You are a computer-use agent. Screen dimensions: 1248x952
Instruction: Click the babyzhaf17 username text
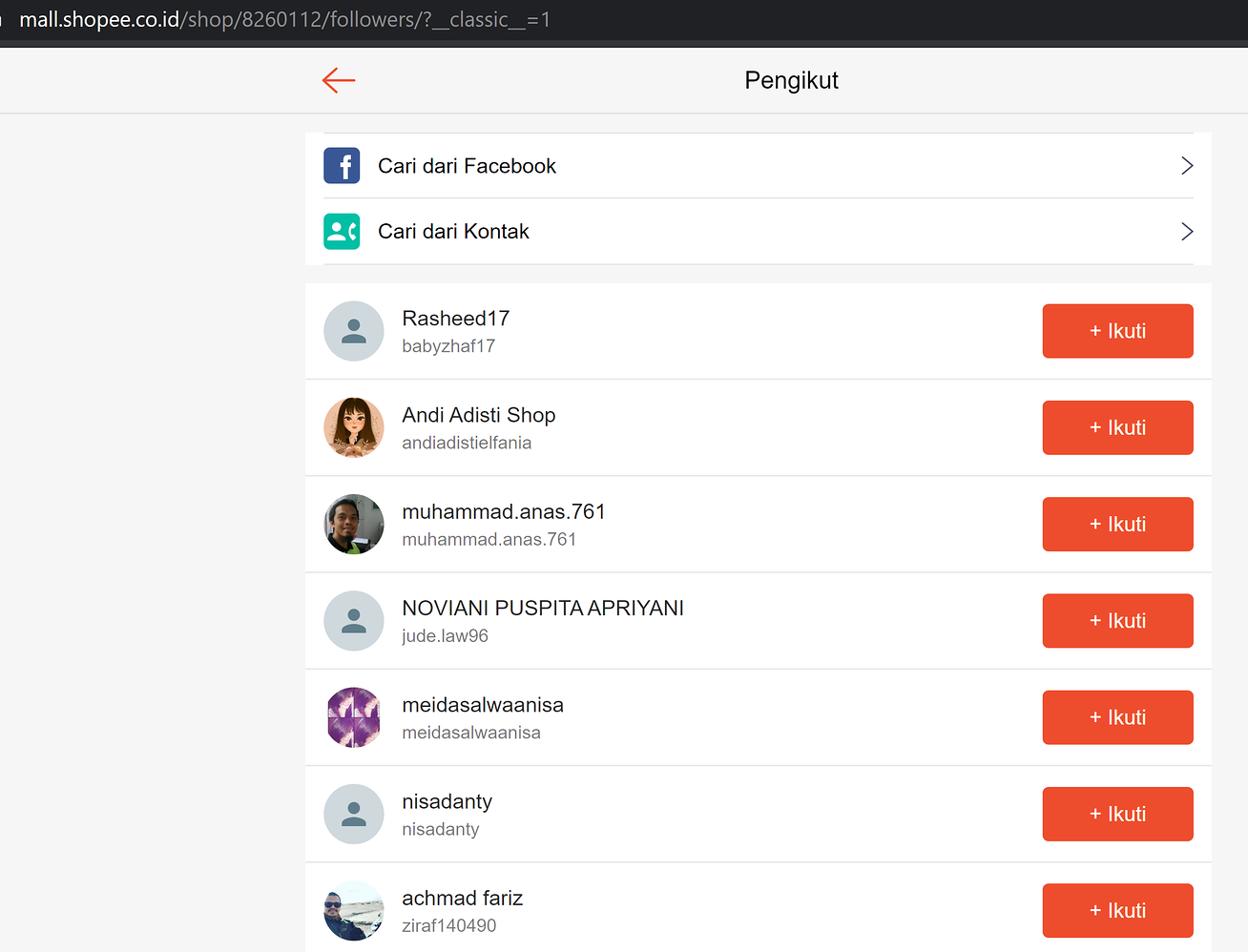point(448,345)
